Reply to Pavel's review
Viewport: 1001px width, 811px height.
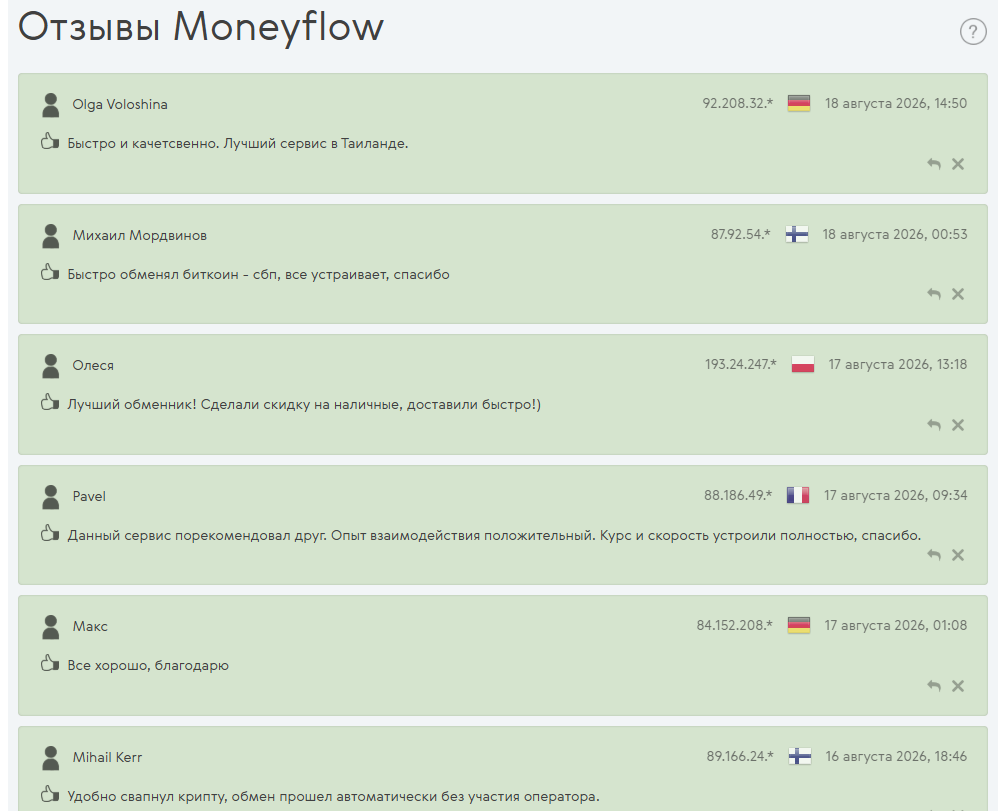coord(934,555)
